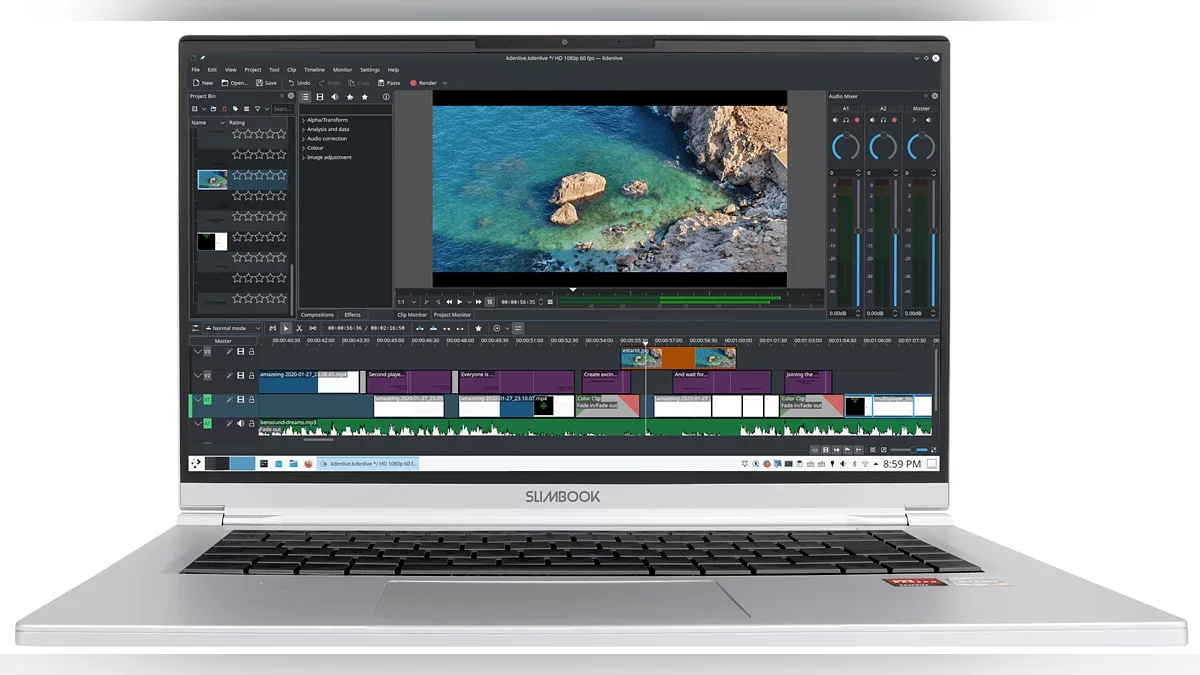Open the Timeline menu
Screen dimensions: 1200x675
click(314, 70)
